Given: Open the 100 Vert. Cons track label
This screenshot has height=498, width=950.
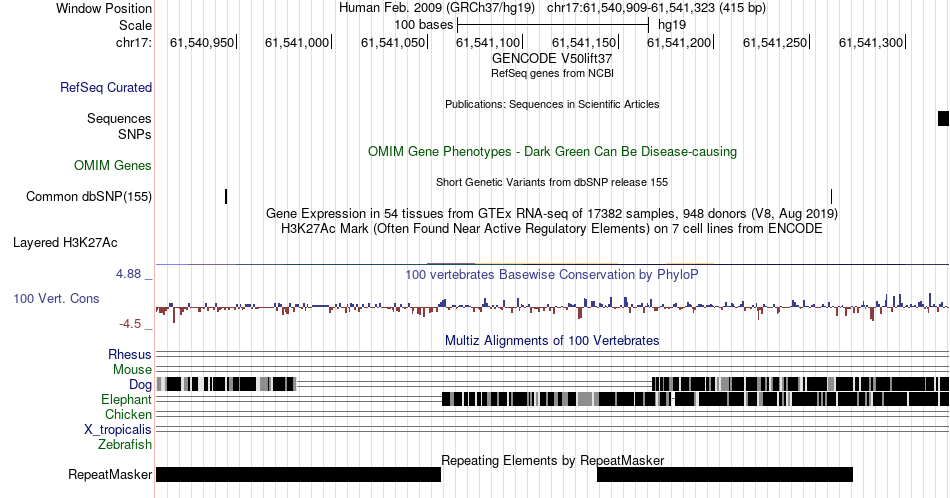Looking at the screenshot, I should click(56, 298).
